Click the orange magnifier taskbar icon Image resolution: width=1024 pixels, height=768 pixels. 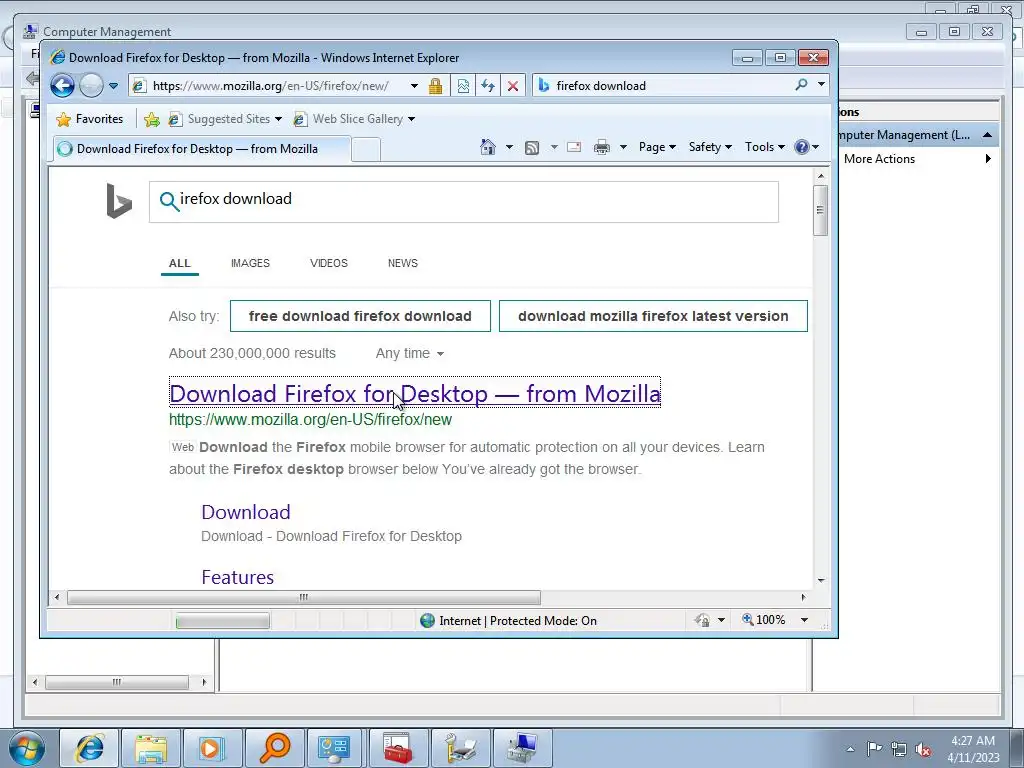[x=274, y=748]
